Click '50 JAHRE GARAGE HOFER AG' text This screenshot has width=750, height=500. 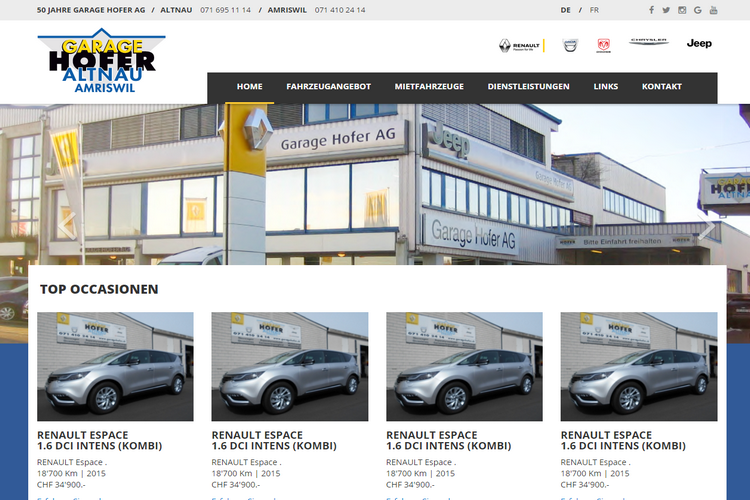pos(91,10)
